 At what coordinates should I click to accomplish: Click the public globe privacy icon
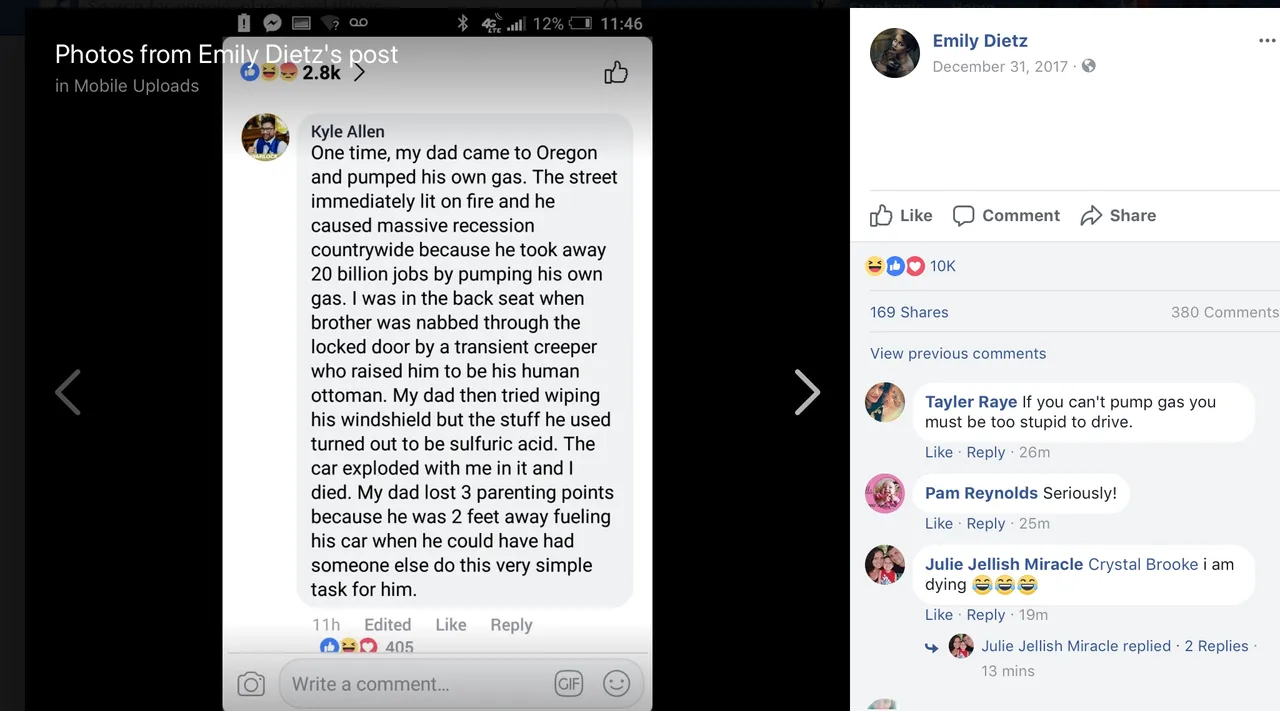pos(1089,66)
